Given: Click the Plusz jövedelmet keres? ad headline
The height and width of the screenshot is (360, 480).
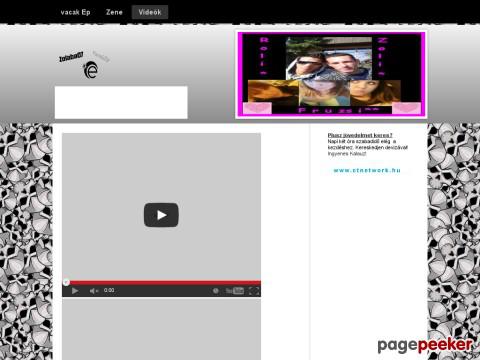Looking at the screenshot, I should coord(360,135).
